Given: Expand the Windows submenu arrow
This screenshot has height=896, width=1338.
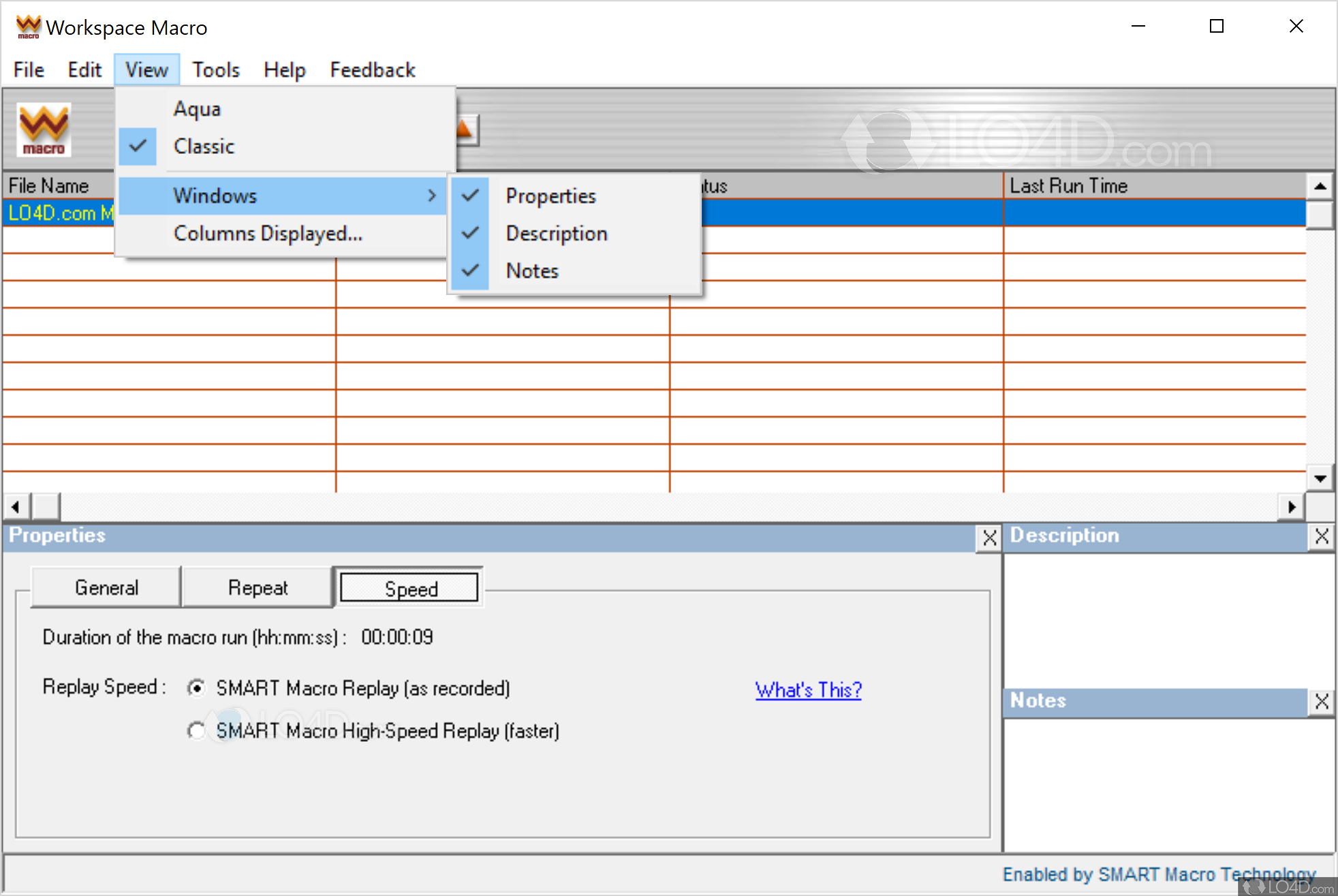Looking at the screenshot, I should 432,196.
